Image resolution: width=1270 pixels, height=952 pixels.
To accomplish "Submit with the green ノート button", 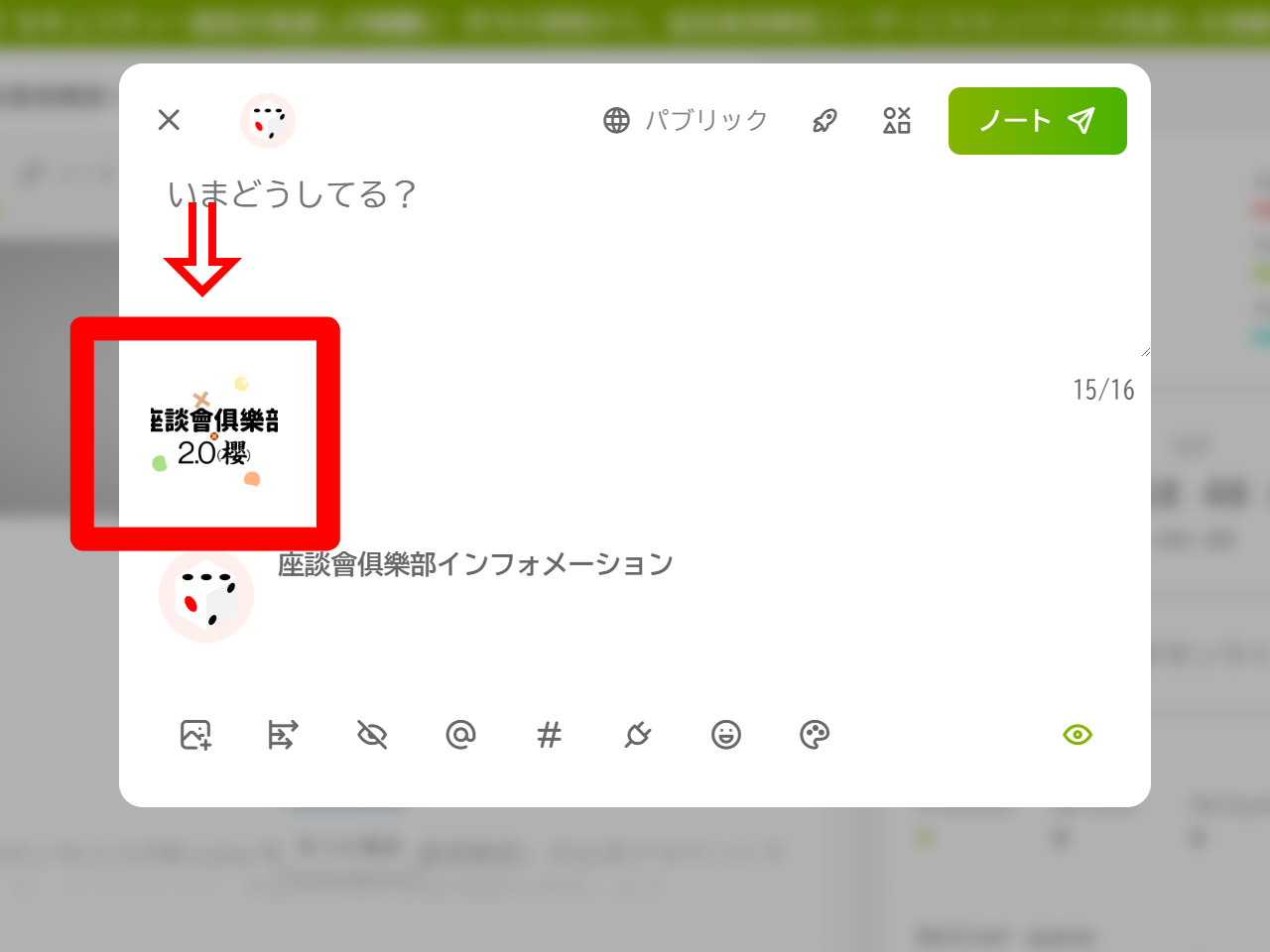I will (1038, 121).
